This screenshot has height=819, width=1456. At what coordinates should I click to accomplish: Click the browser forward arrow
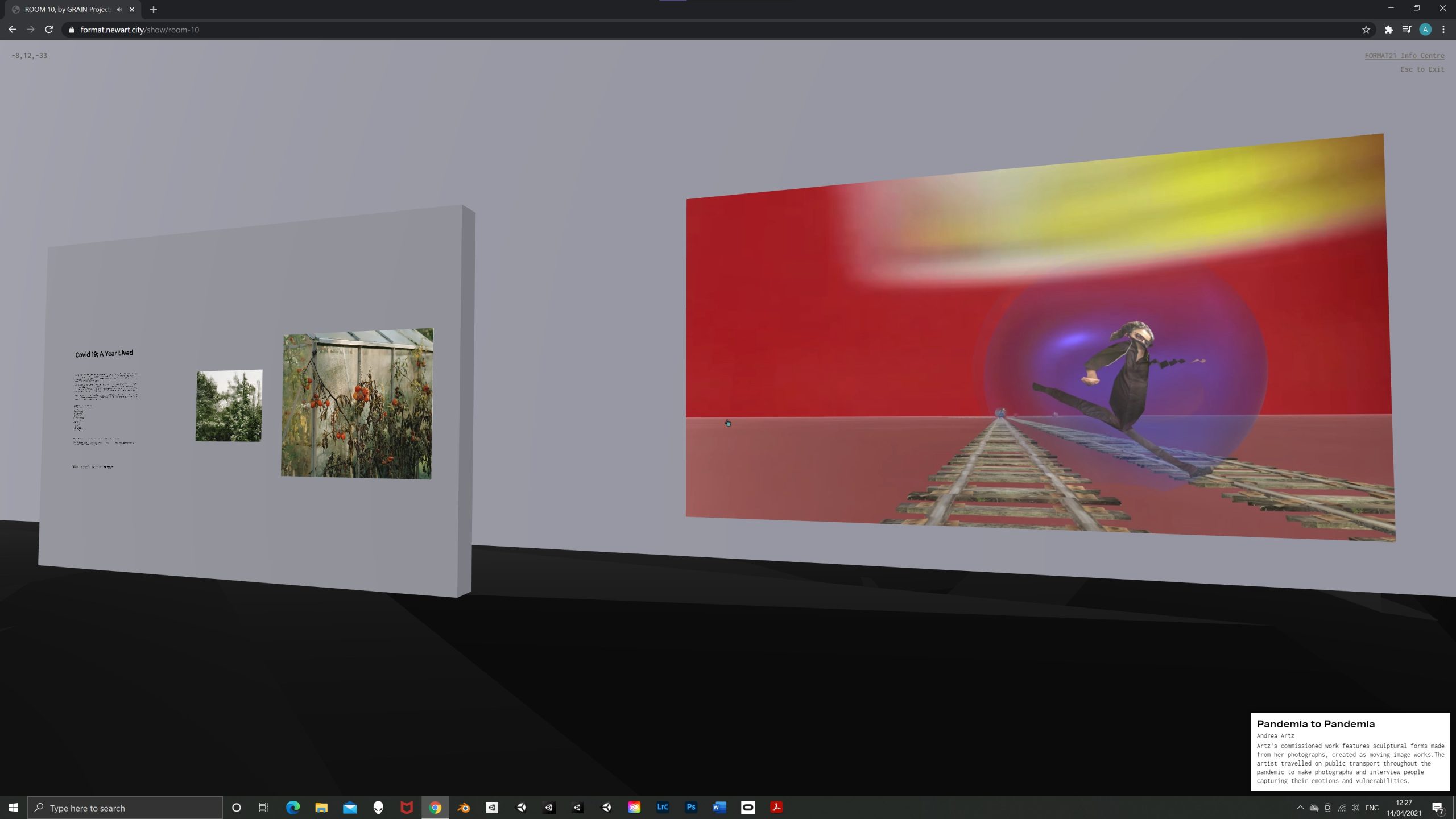coord(31,30)
